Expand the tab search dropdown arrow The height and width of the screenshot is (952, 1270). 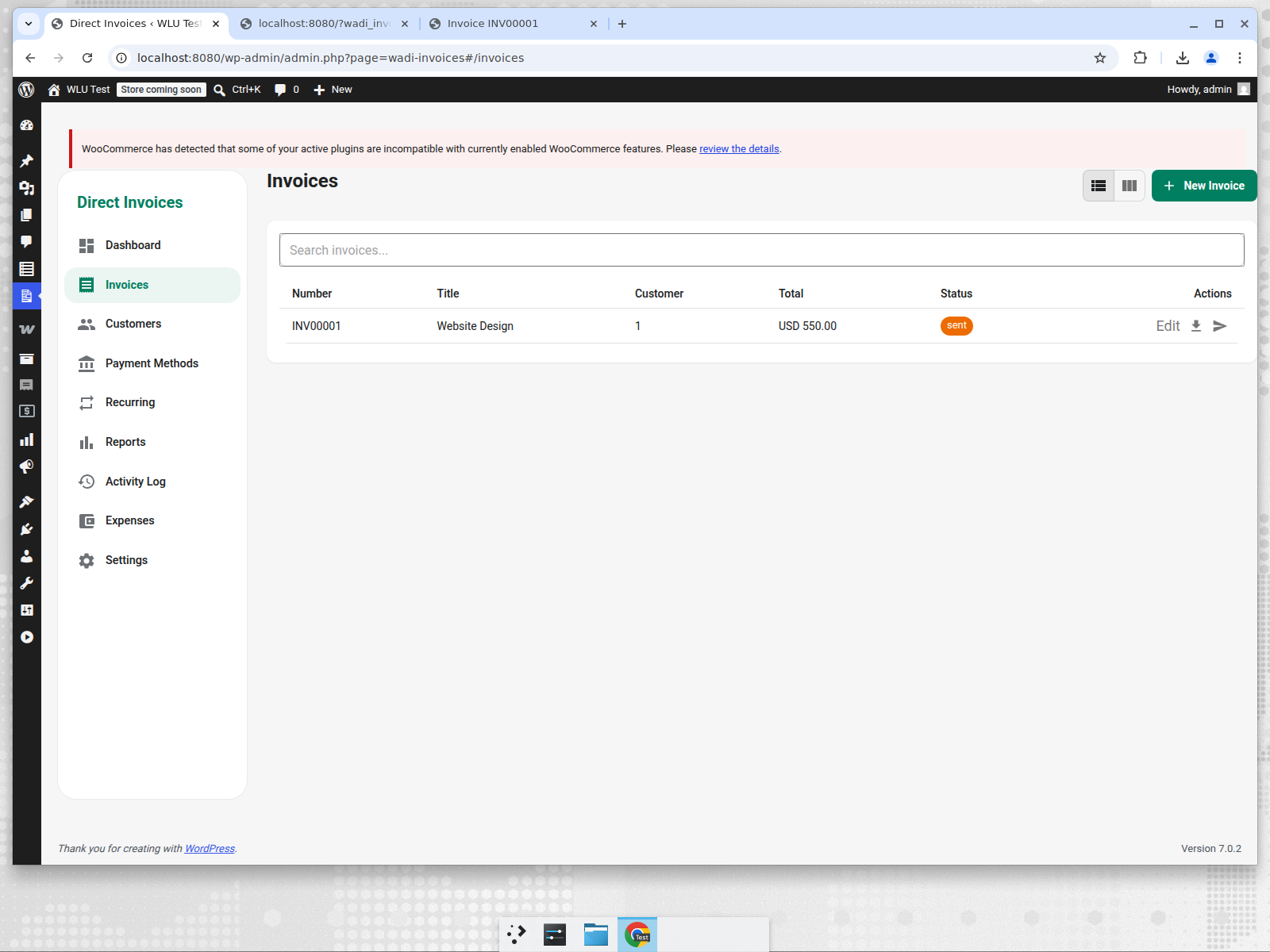(29, 24)
